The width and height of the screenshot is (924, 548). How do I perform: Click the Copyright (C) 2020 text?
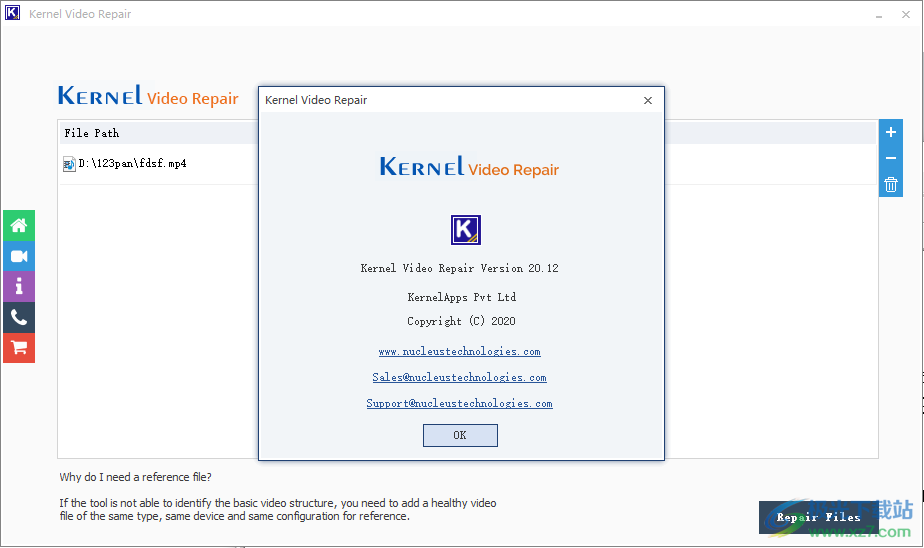point(461,321)
